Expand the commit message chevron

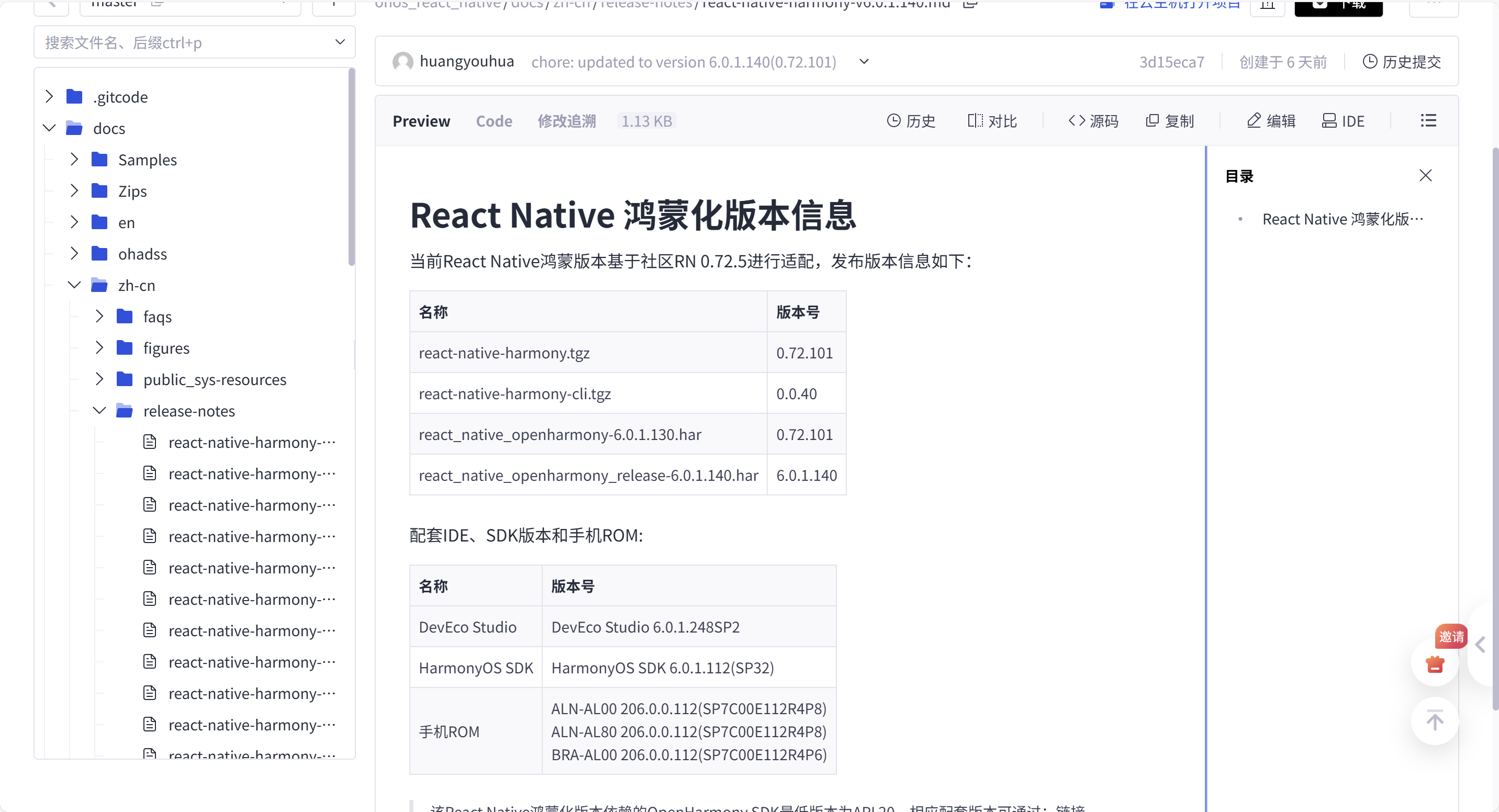tap(864, 62)
